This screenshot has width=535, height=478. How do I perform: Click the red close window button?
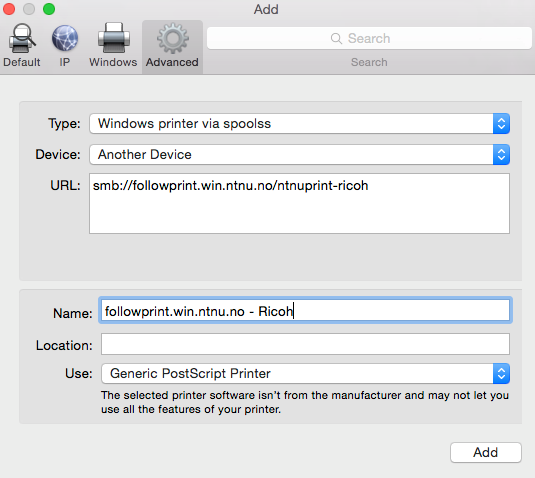click(9, 9)
